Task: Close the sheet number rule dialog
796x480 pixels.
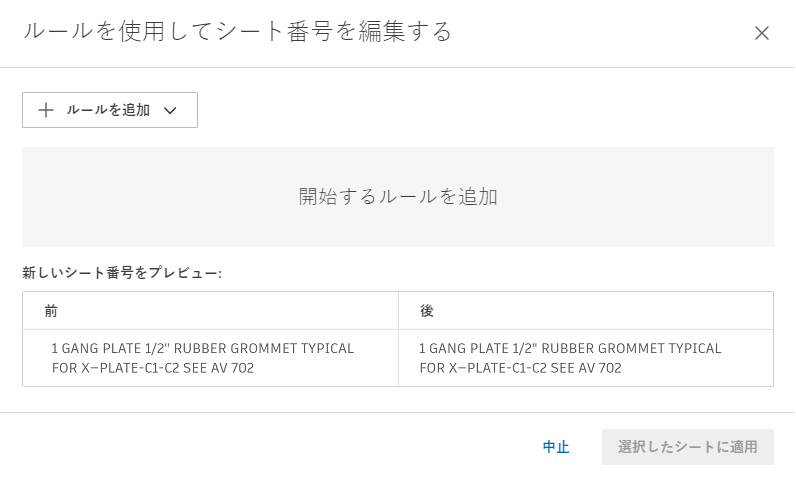Action: [762, 33]
